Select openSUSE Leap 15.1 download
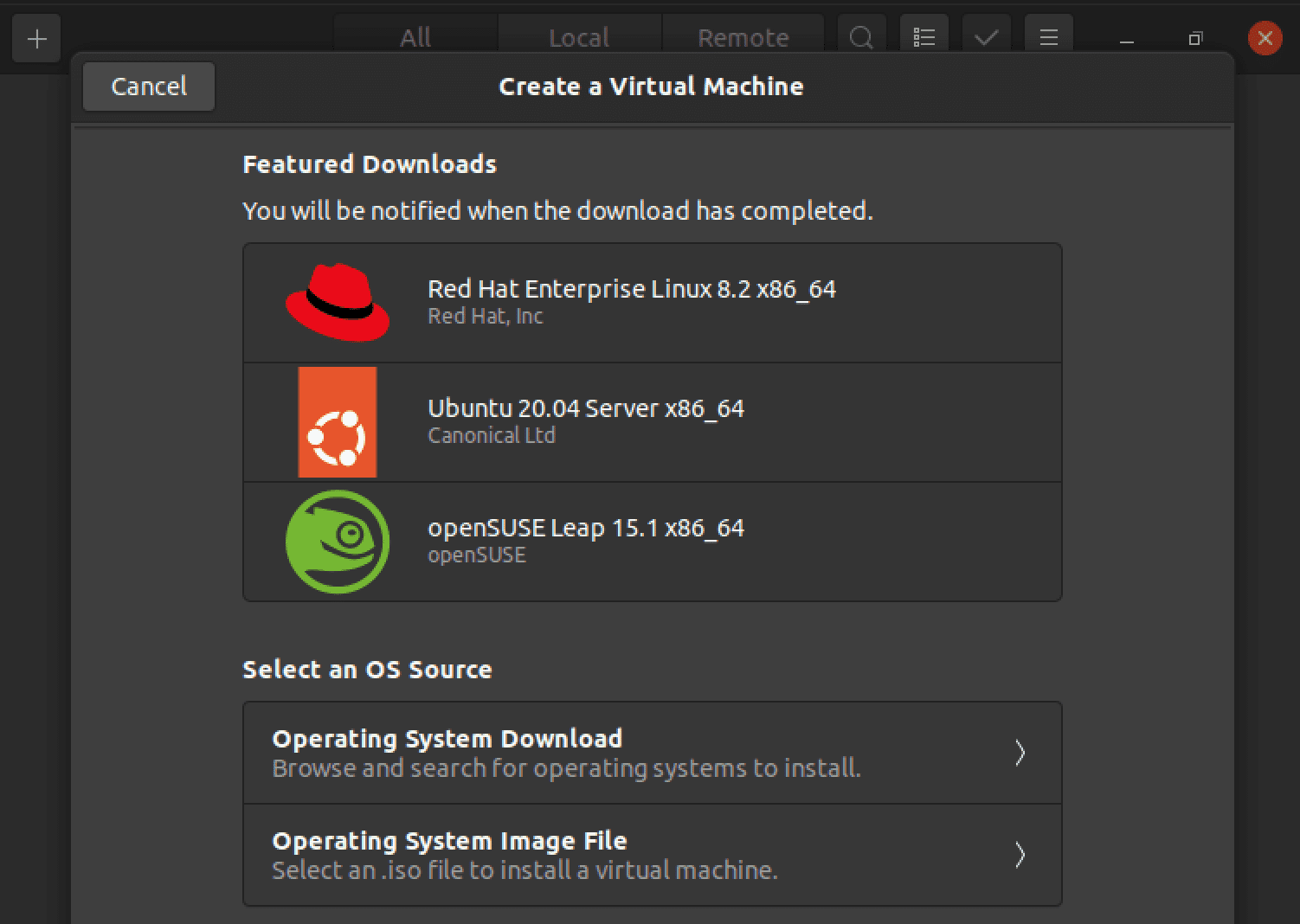The height and width of the screenshot is (924, 1300). click(x=652, y=541)
